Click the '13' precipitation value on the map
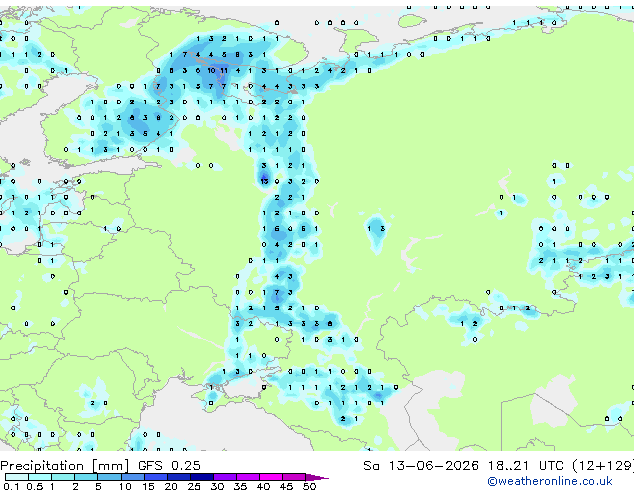The width and height of the screenshot is (634, 490). point(264,181)
